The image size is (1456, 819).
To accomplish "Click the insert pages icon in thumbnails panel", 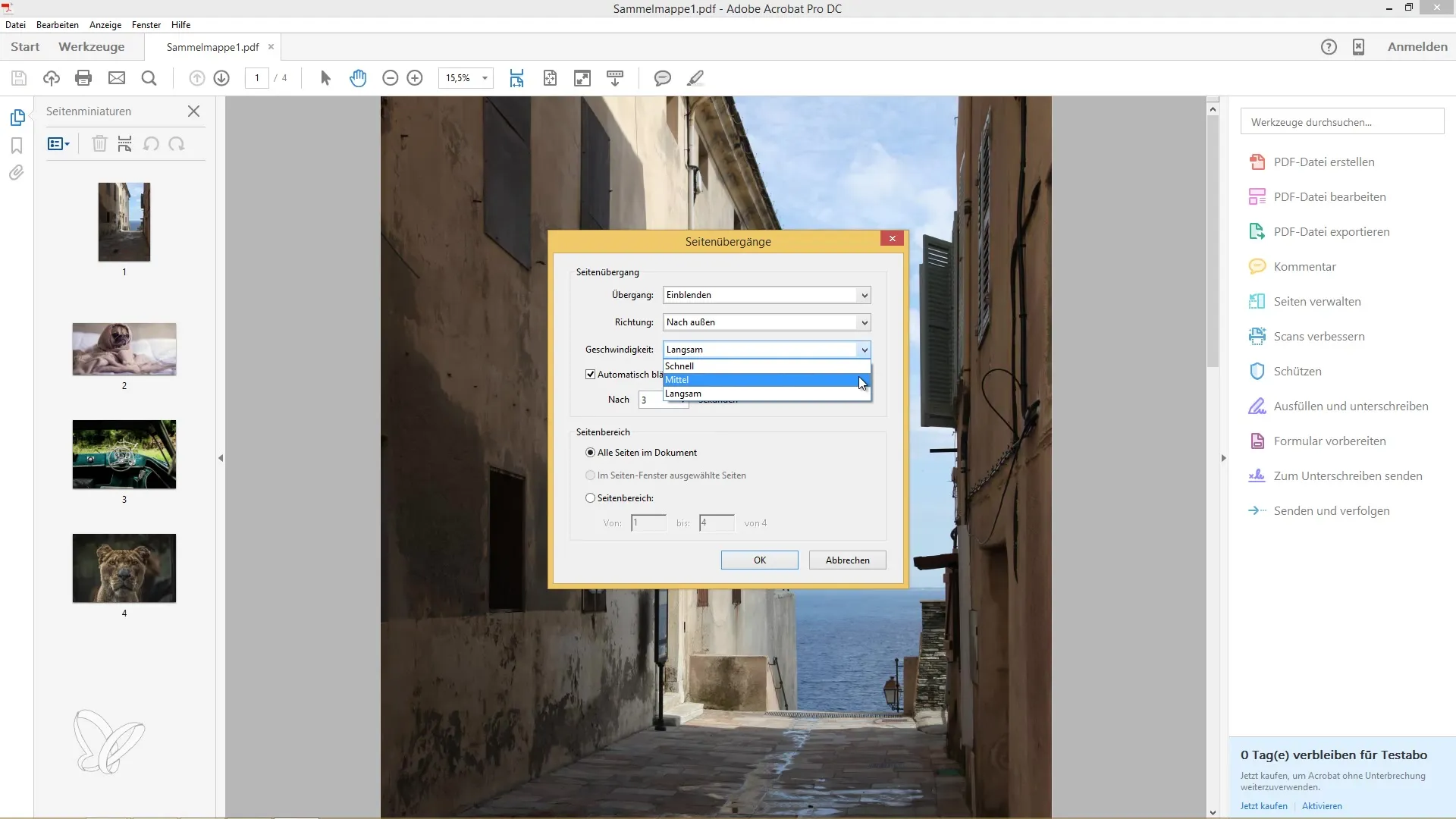I will pos(125,143).
